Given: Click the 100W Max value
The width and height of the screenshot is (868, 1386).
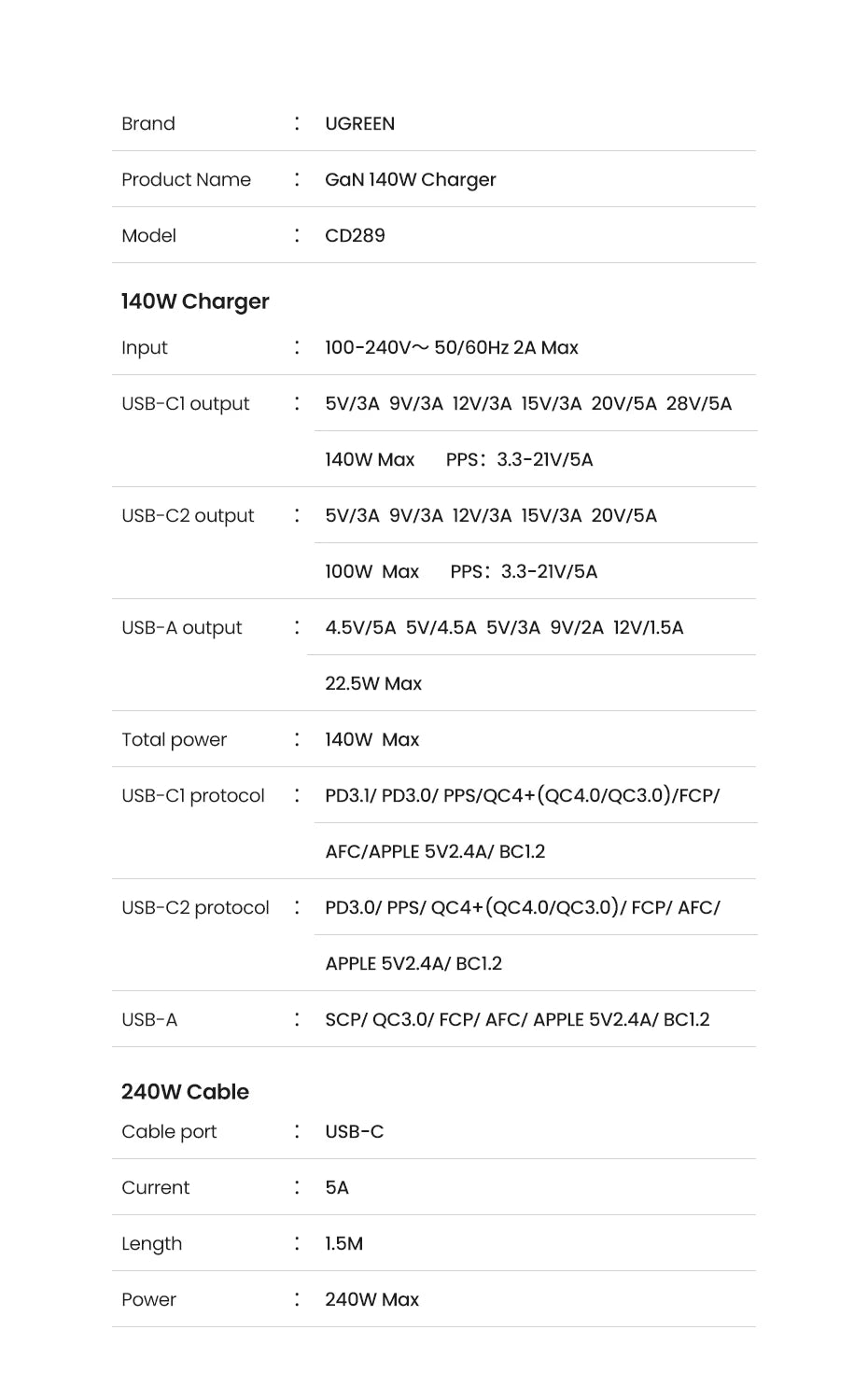Looking at the screenshot, I should 371,571.
